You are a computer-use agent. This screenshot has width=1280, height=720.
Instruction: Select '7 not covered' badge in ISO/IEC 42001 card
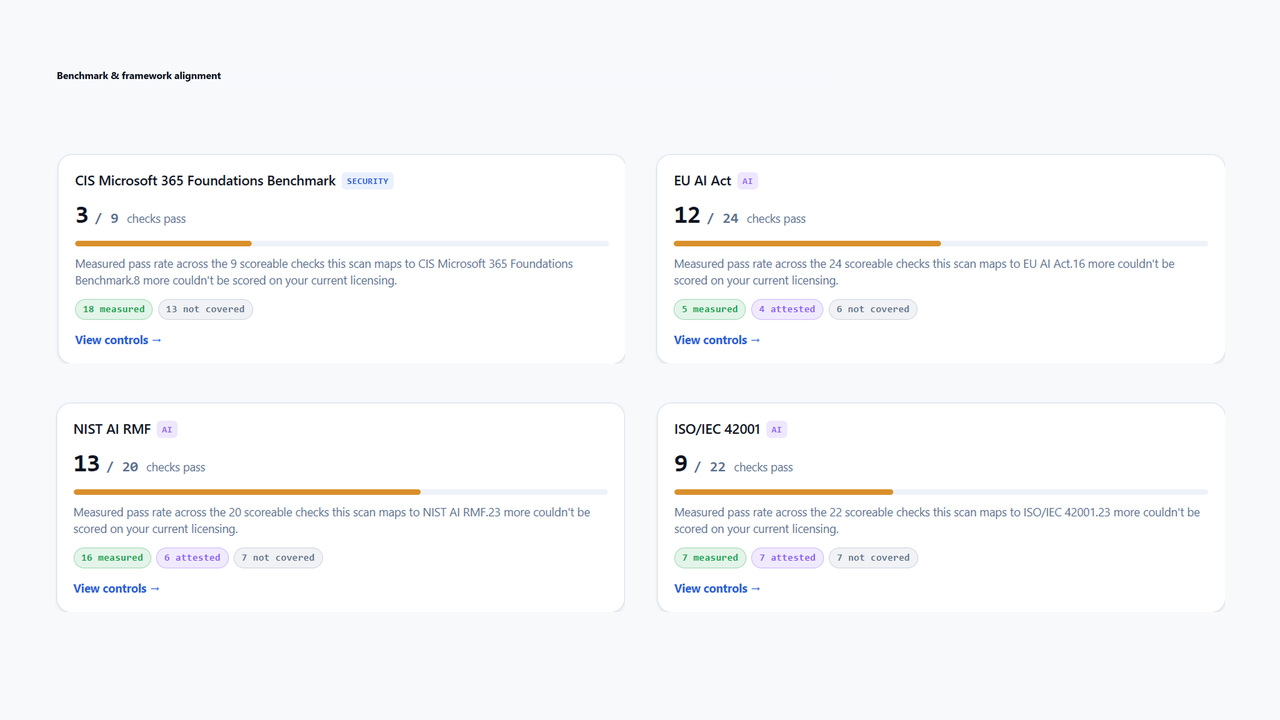click(x=873, y=557)
